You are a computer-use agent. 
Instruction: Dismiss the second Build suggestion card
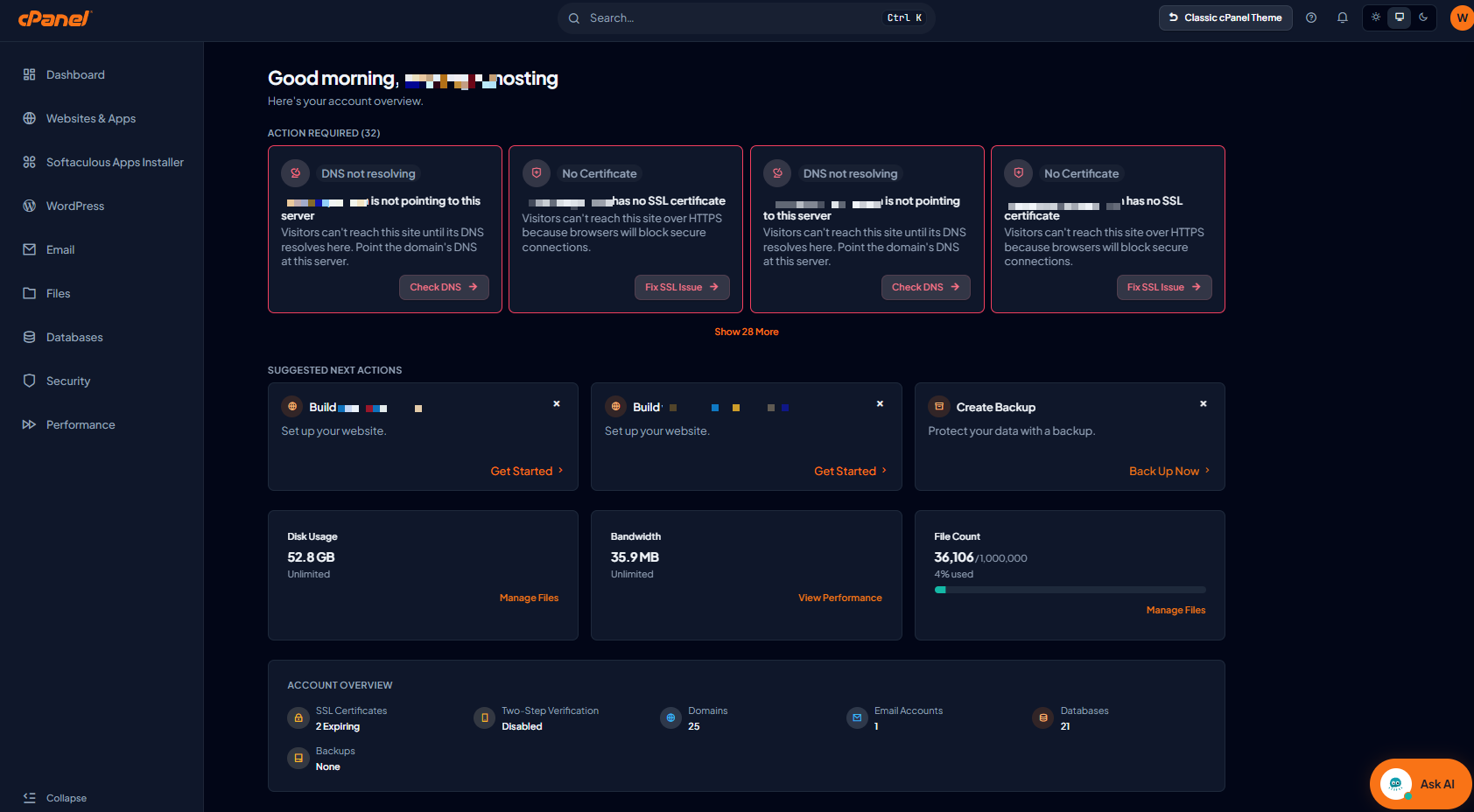point(881,403)
